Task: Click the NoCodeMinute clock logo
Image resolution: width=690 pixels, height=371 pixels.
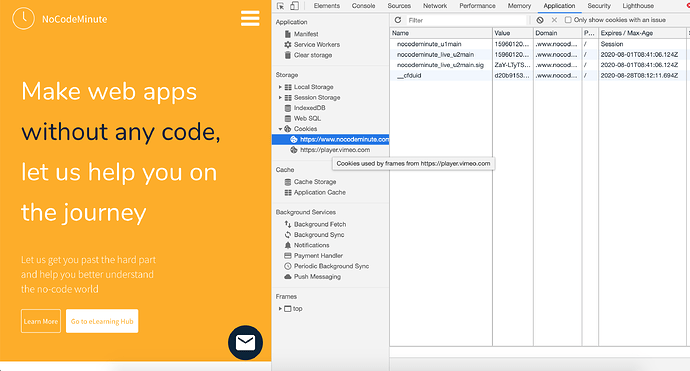Action: coord(23,18)
